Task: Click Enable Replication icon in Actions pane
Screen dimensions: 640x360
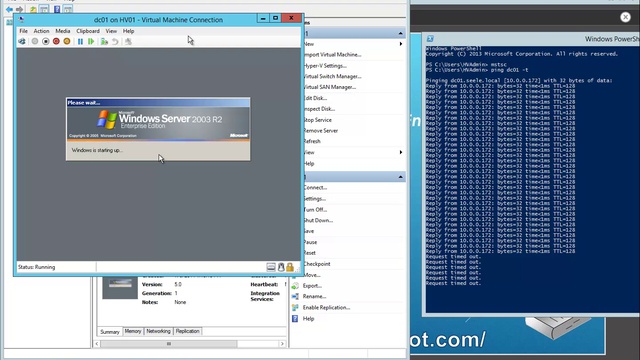Action: click(295, 307)
